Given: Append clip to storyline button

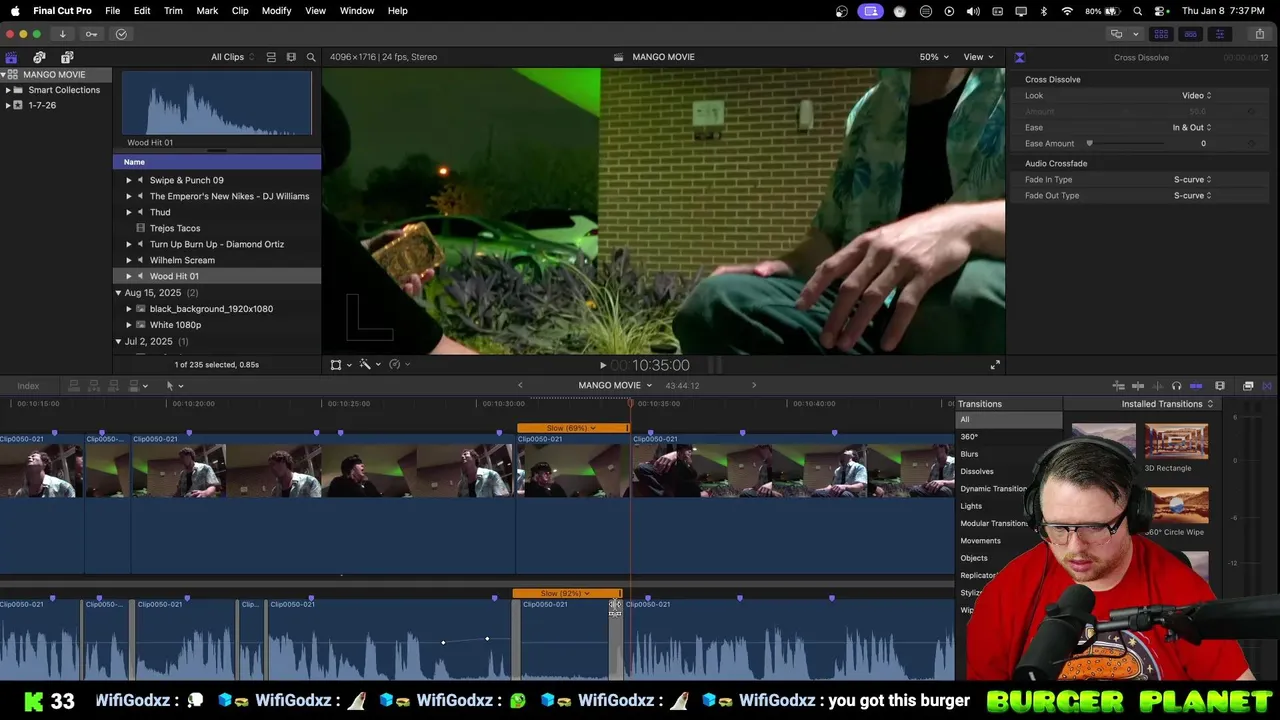Looking at the screenshot, I should coord(113,386).
